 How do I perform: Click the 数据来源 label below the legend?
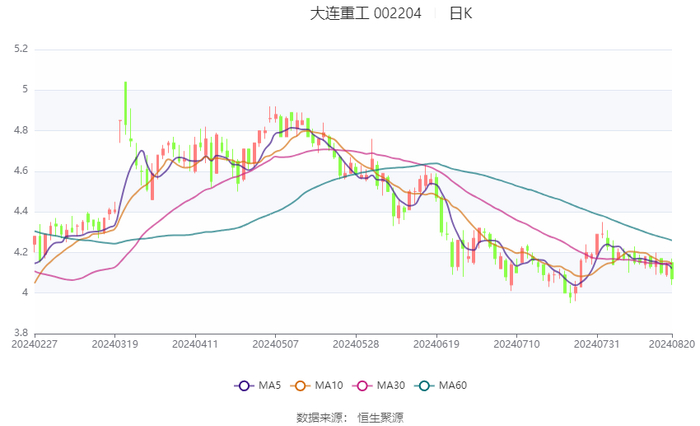[319, 416]
